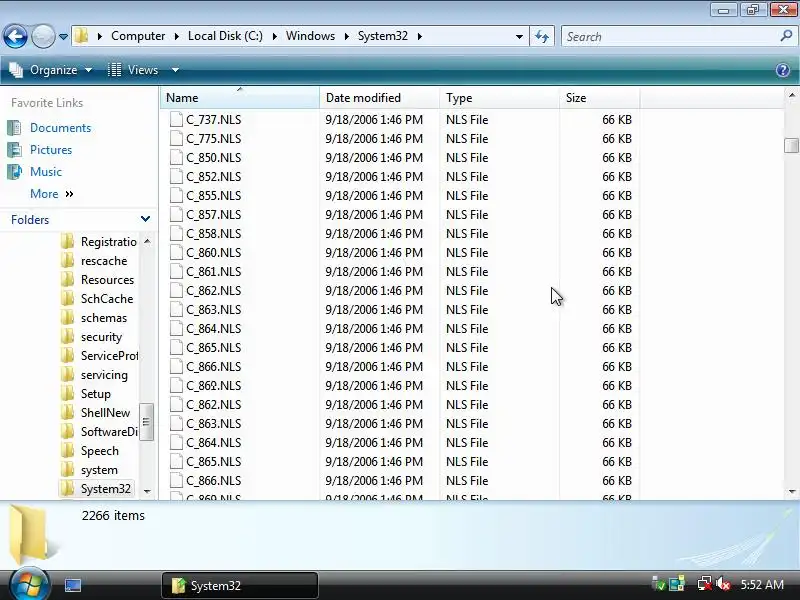Expand the arrow after Windows breadcrumb
800x600 pixels.
[346, 36]
